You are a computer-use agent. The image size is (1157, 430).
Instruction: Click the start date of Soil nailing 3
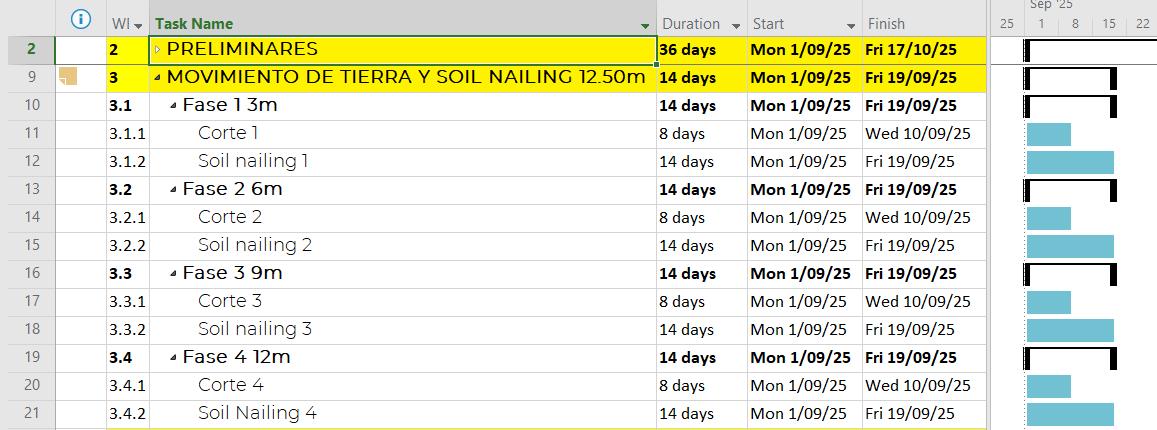(x=804, y=330)
